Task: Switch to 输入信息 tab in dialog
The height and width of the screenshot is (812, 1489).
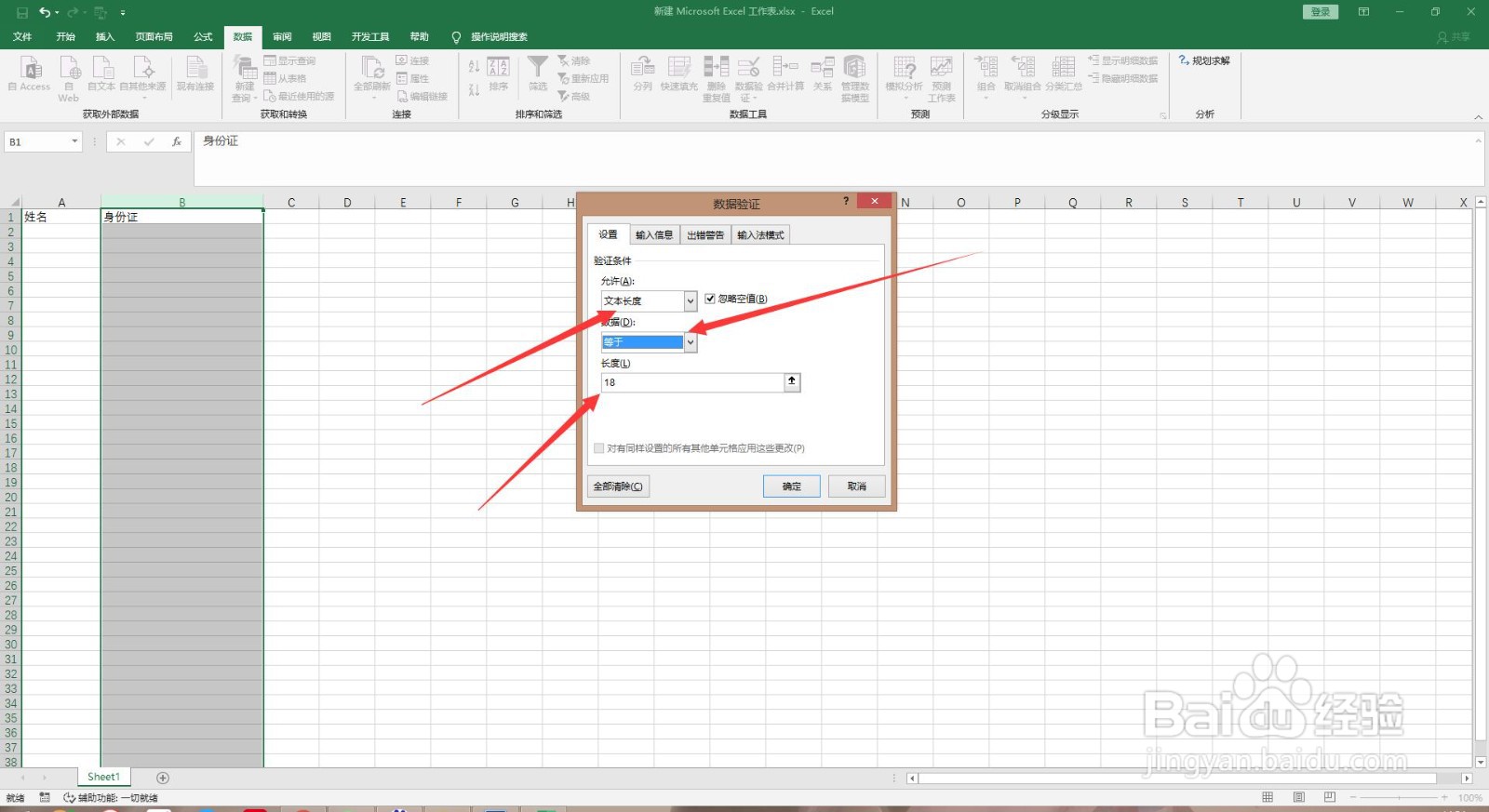Action: (654, 234)
